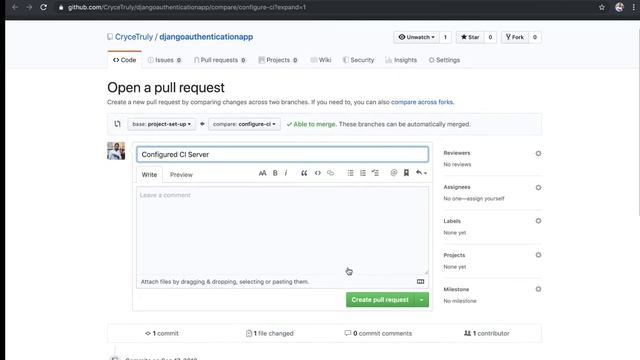Jump to the 1 commit section
This screenshot has height=360, width=640.
[x=162, y=333]
